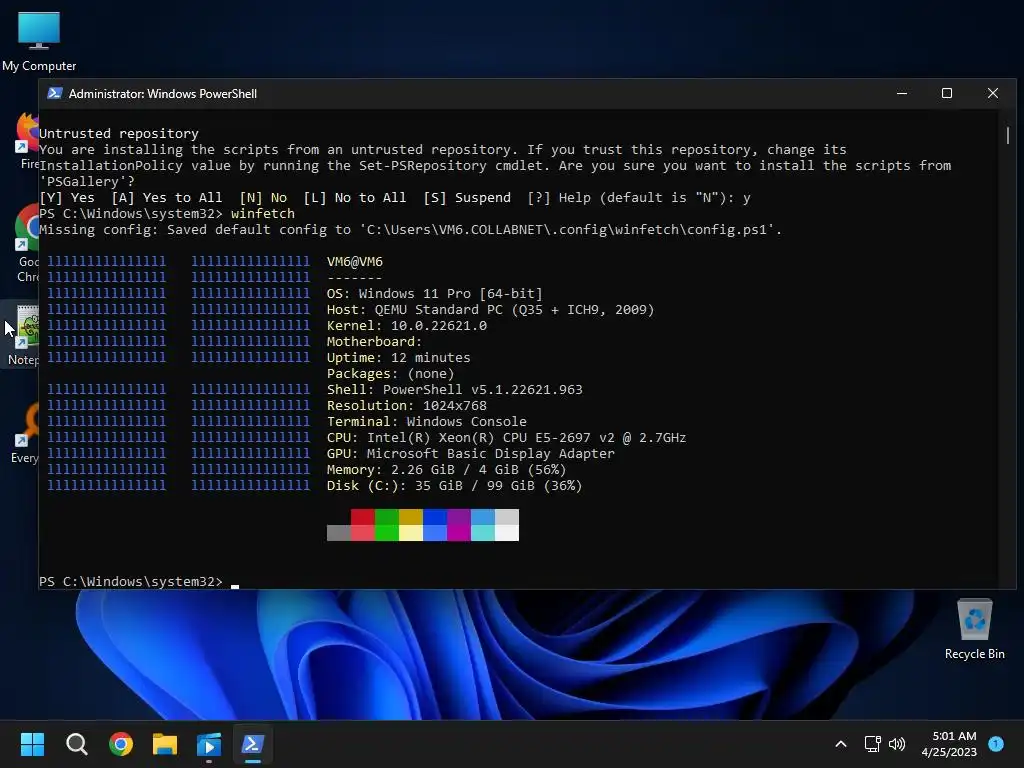Click the red color block in winfetch

(362, 517)
